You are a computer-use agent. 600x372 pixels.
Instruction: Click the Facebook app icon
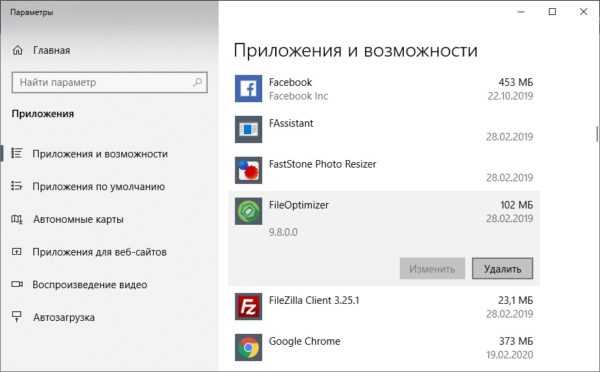pyautogui.click(x=248, y=88)
